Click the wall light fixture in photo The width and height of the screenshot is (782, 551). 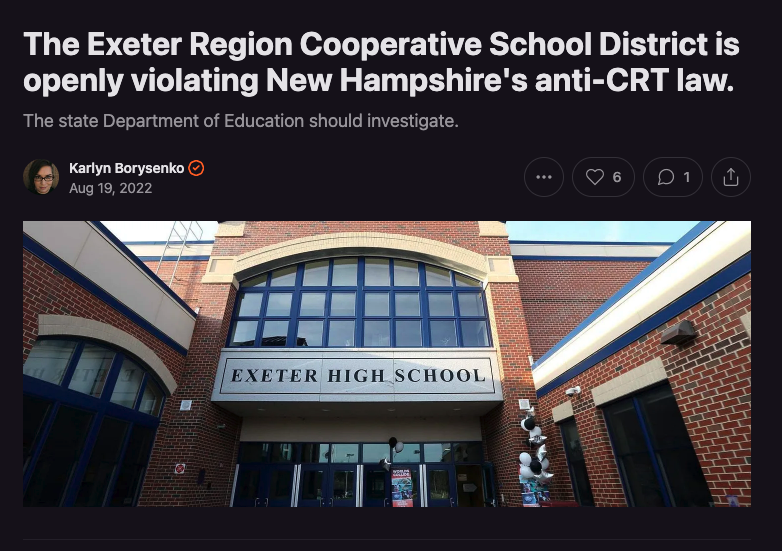click(678, 333)
